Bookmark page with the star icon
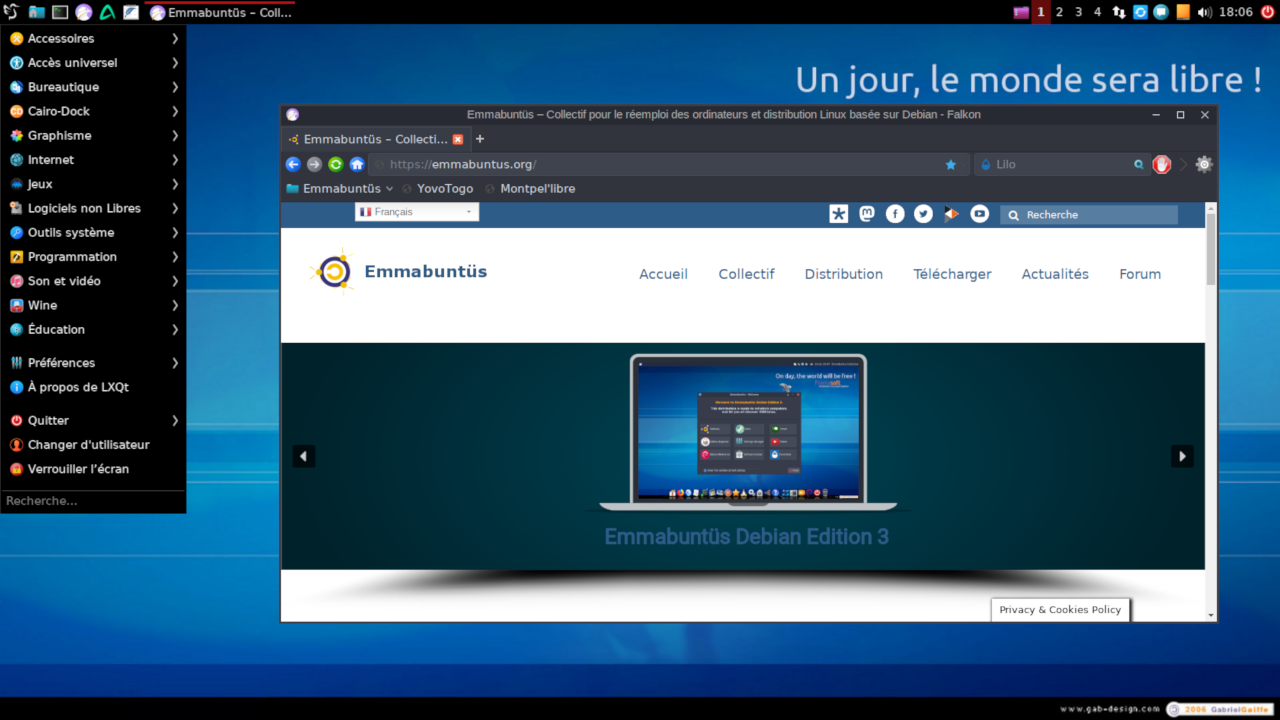This screenshot has width=1280, height=720. click(951, 164)
